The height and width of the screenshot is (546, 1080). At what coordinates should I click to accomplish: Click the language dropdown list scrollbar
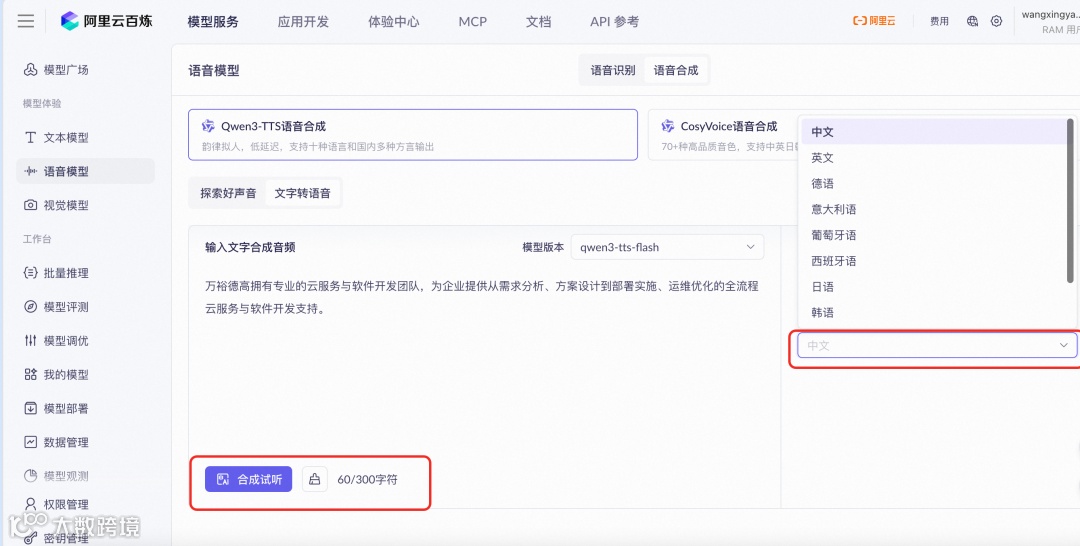[x=1070, y=200]
